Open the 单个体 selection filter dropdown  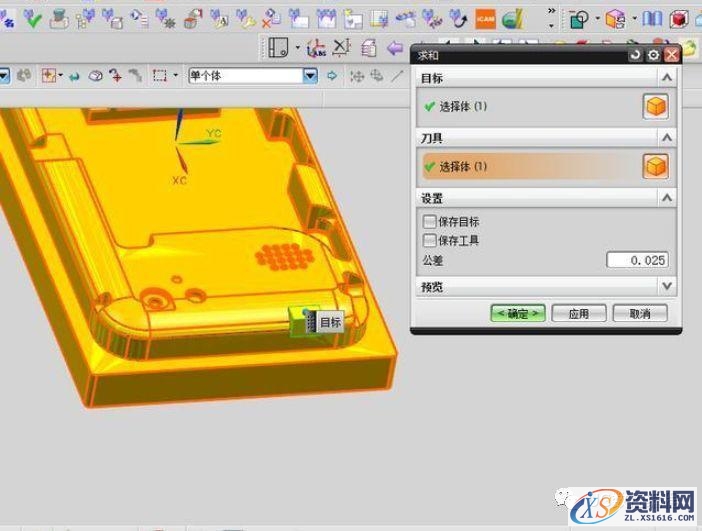310,76
